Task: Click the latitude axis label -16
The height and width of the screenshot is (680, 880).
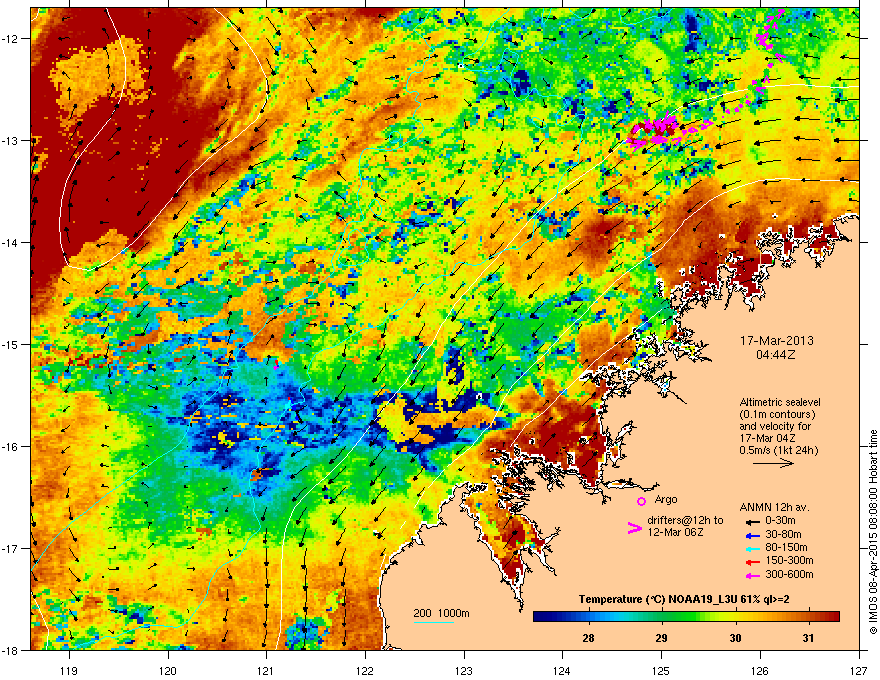Action: tap(10, 447)
